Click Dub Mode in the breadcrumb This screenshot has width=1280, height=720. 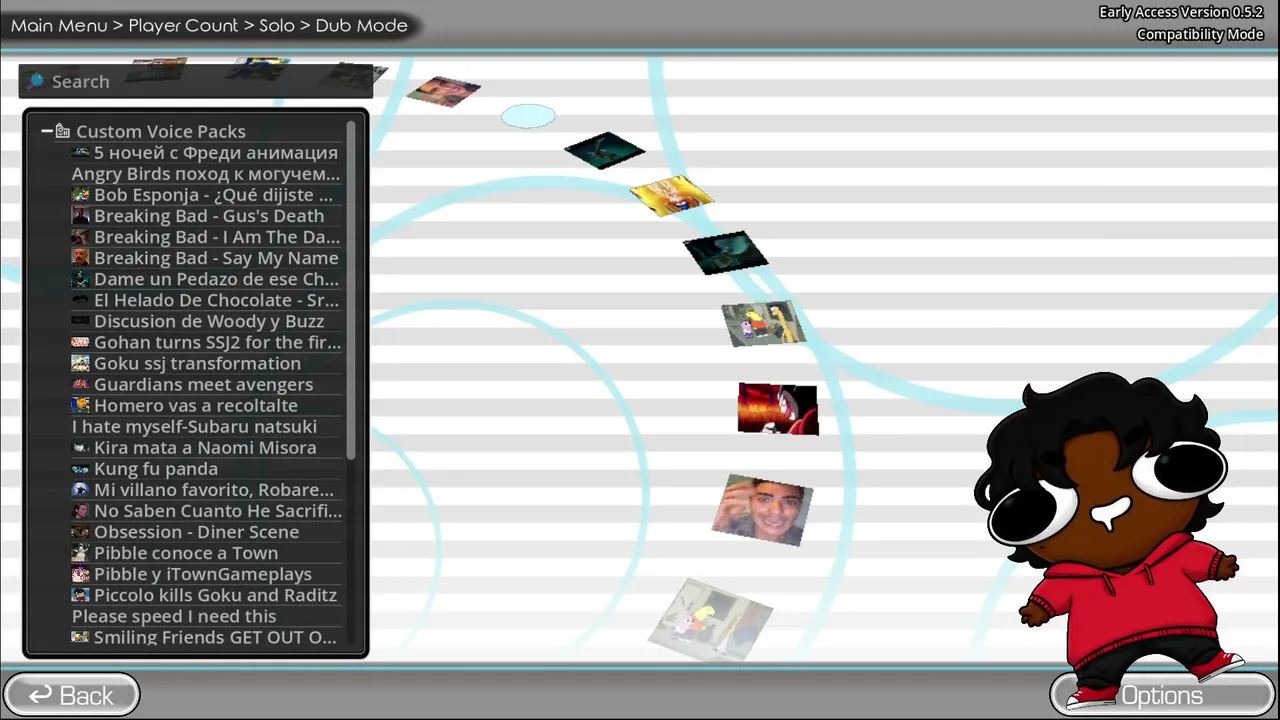click(x=361, y=25)
